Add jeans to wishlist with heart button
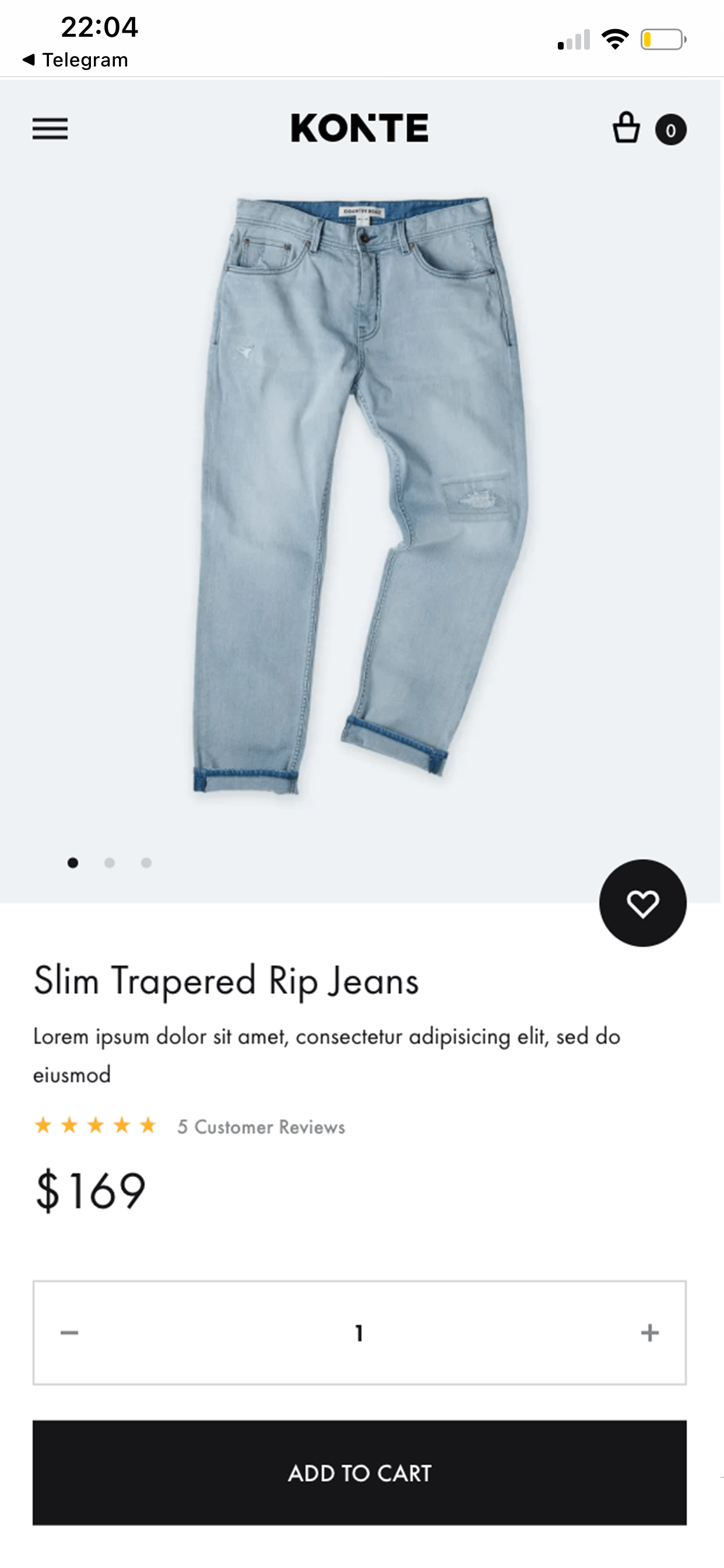 pos(642,904)
